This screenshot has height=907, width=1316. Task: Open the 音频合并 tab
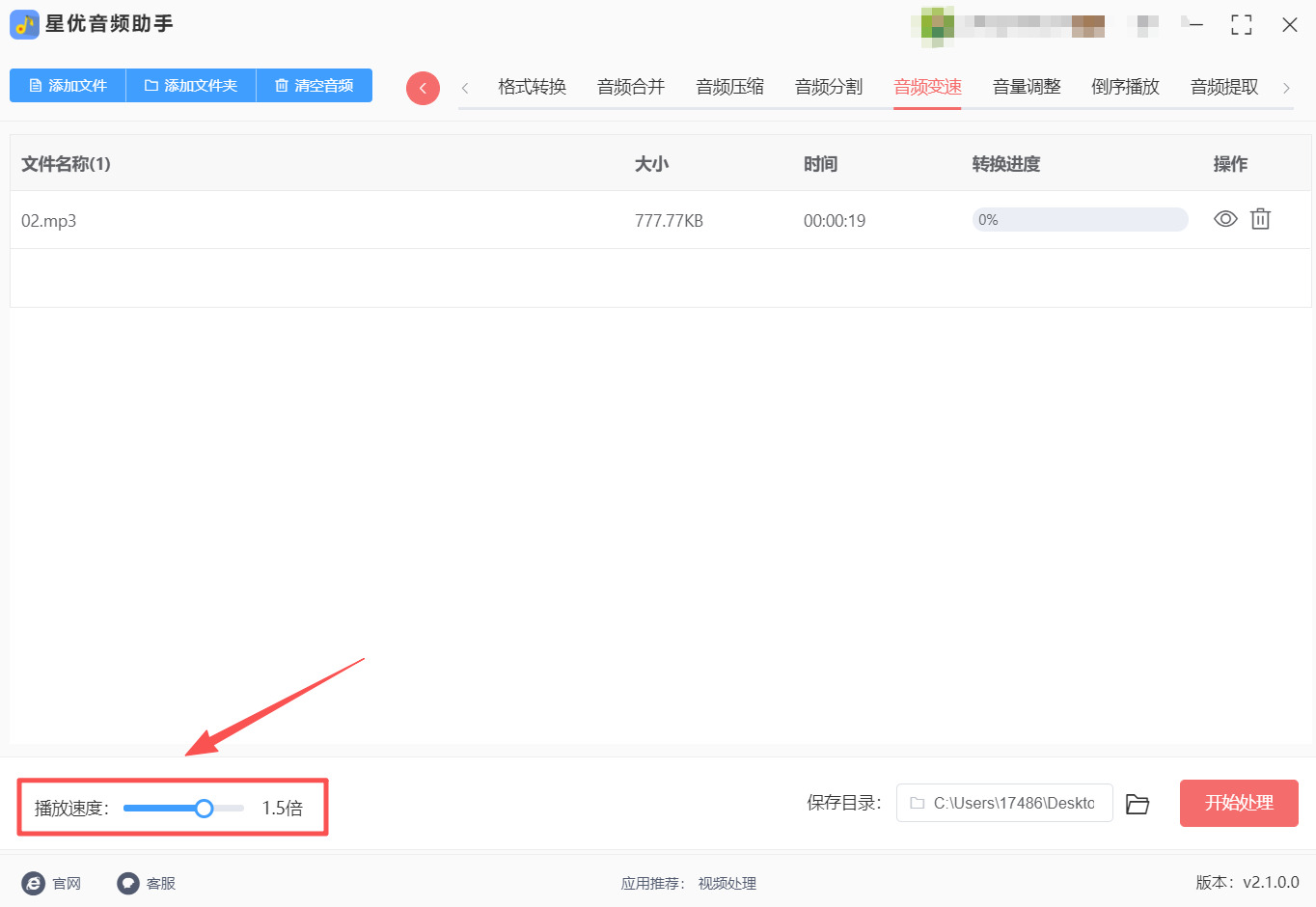click(x=631, y=87)
